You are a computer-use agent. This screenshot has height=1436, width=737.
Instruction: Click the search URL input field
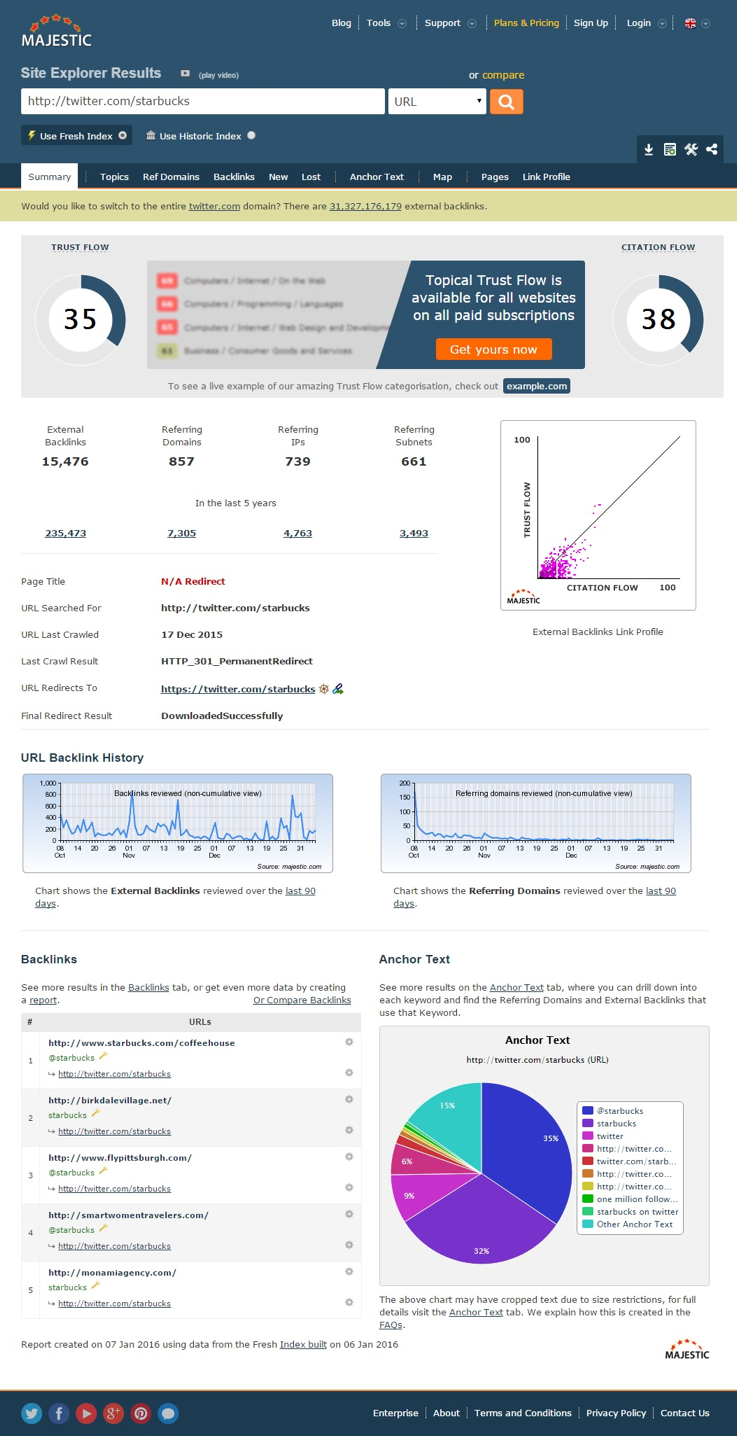203,101
